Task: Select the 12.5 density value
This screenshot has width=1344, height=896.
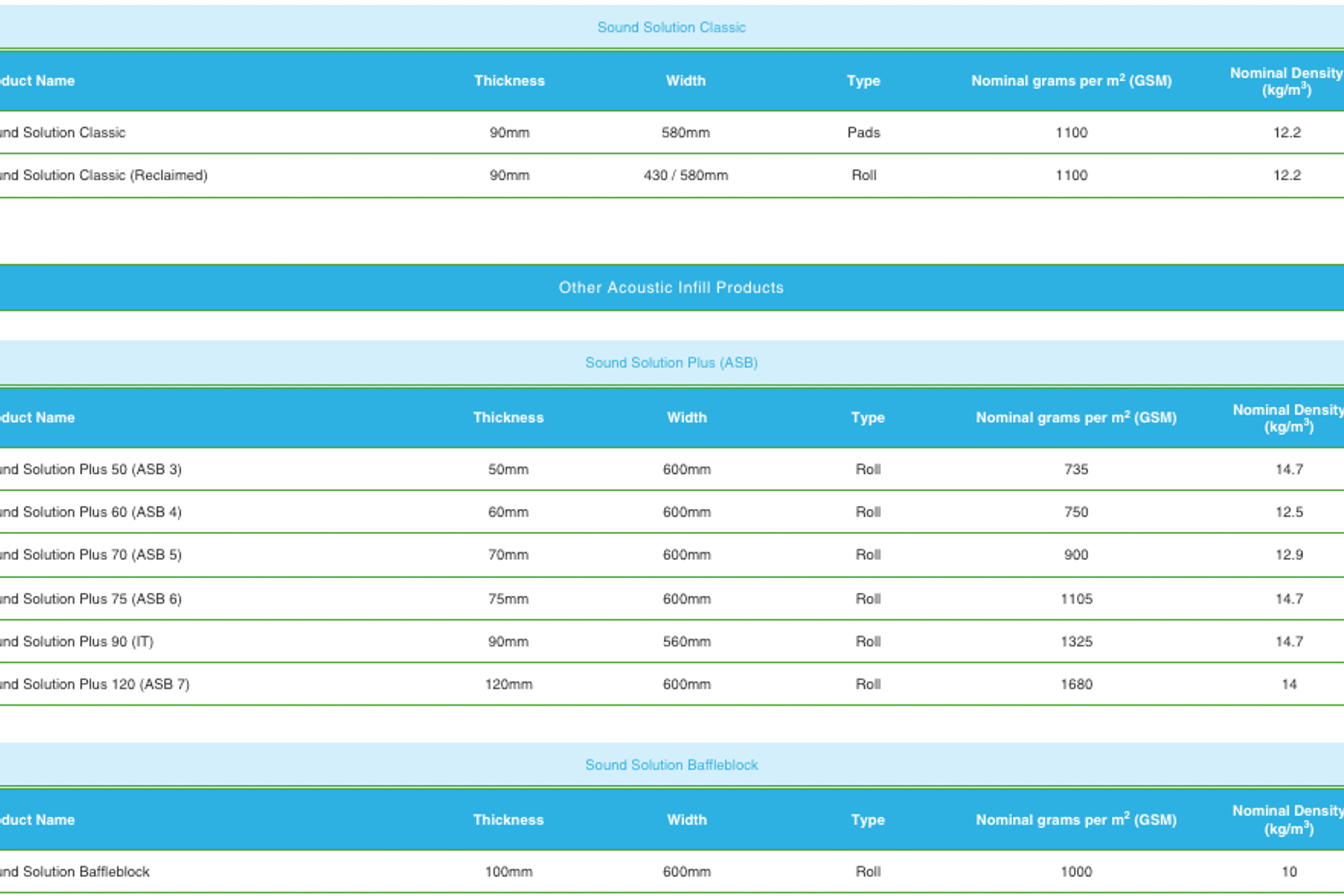Action: coord(1289,512)
